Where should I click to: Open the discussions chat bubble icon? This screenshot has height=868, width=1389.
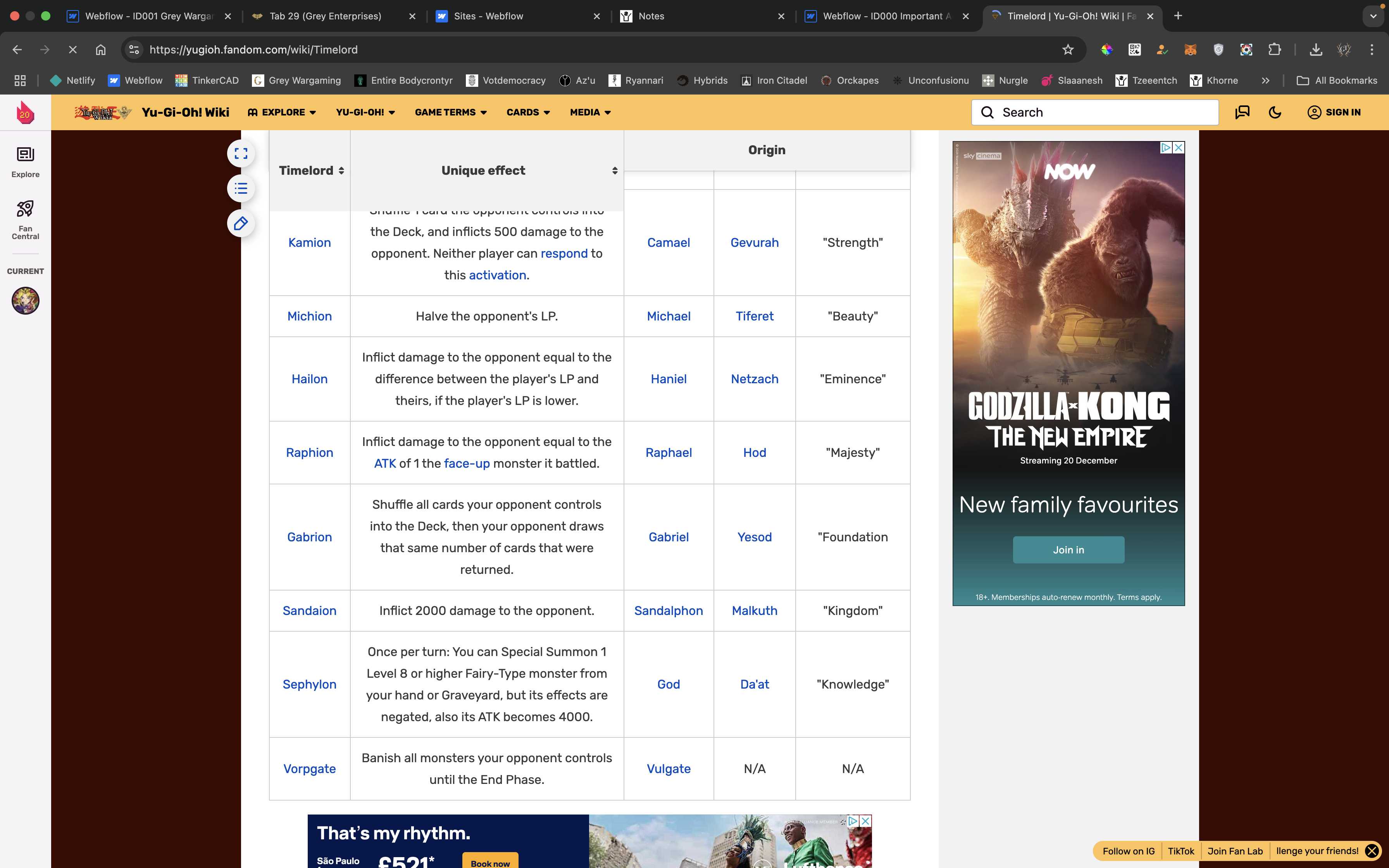[x=1242, y=112]
